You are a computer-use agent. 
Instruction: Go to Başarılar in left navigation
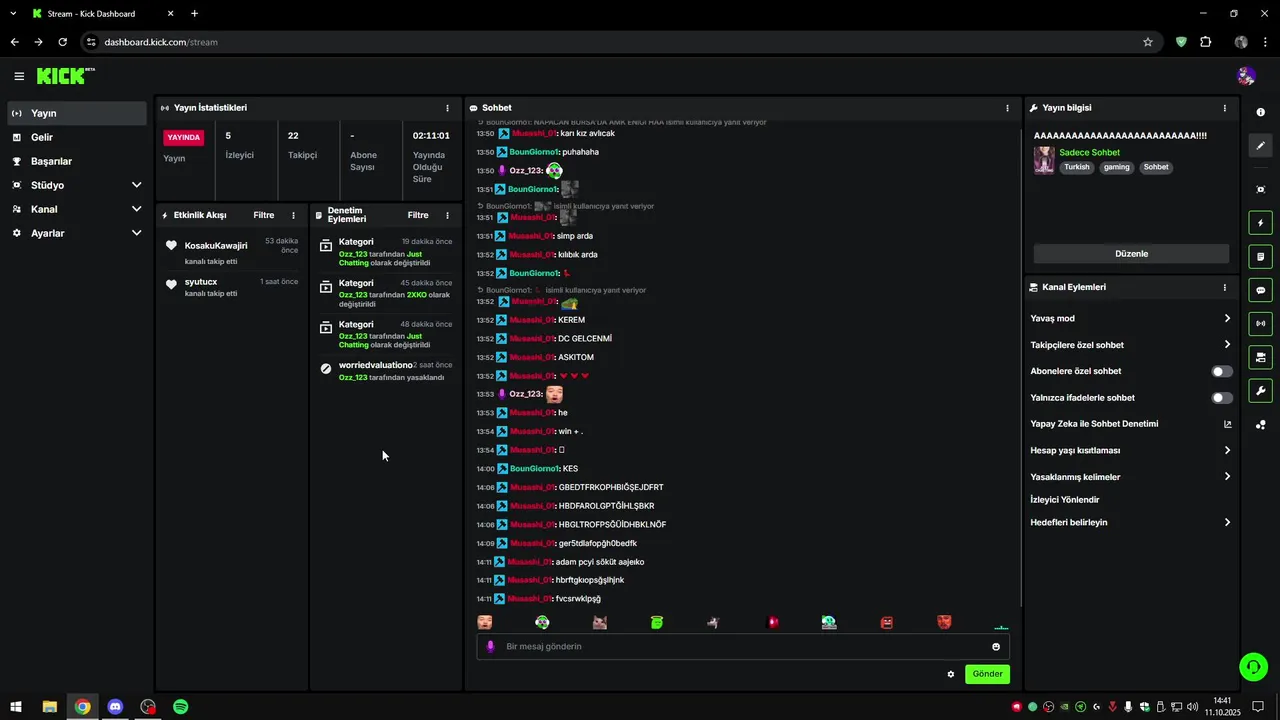[77, 161]
